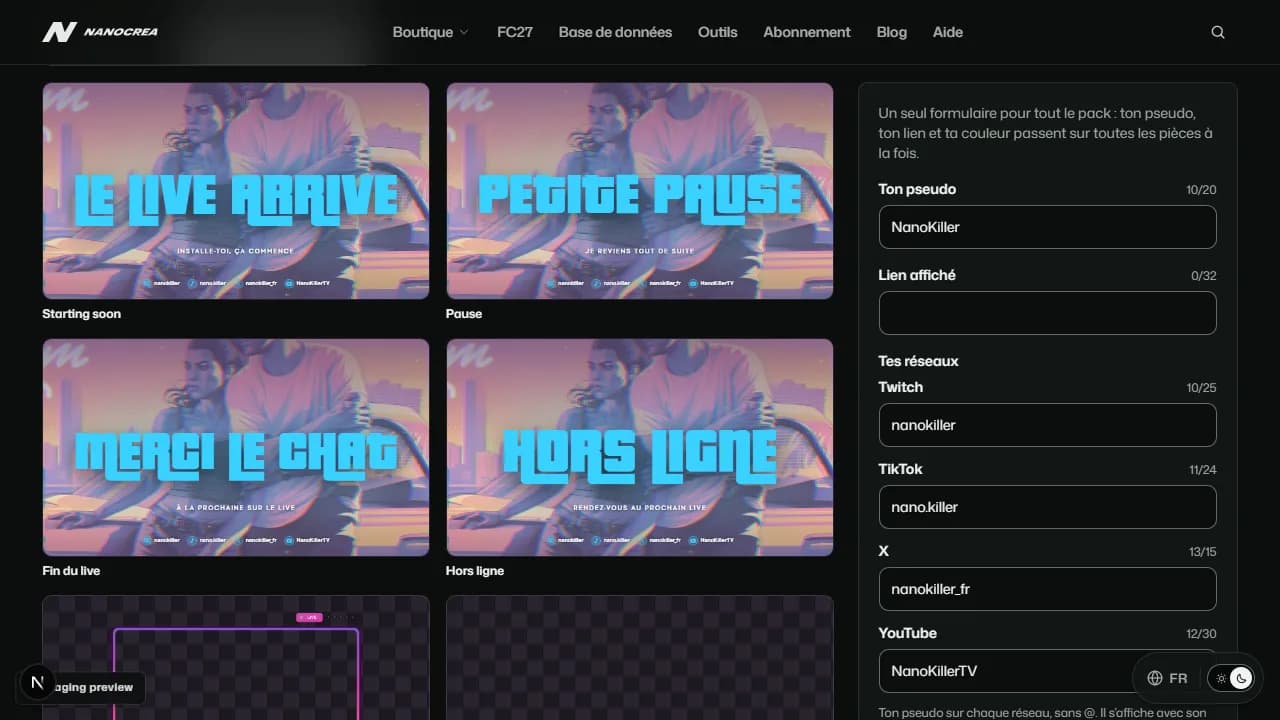Toggle the light/dark theme switch

tap(1232, 678)
